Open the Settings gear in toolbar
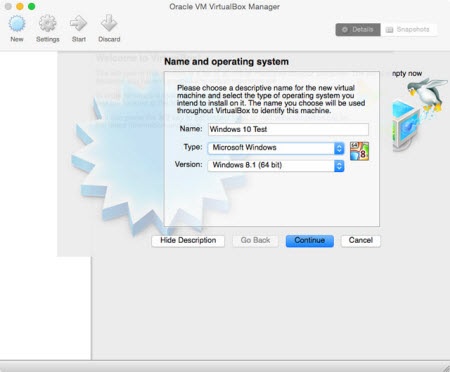 47,24
